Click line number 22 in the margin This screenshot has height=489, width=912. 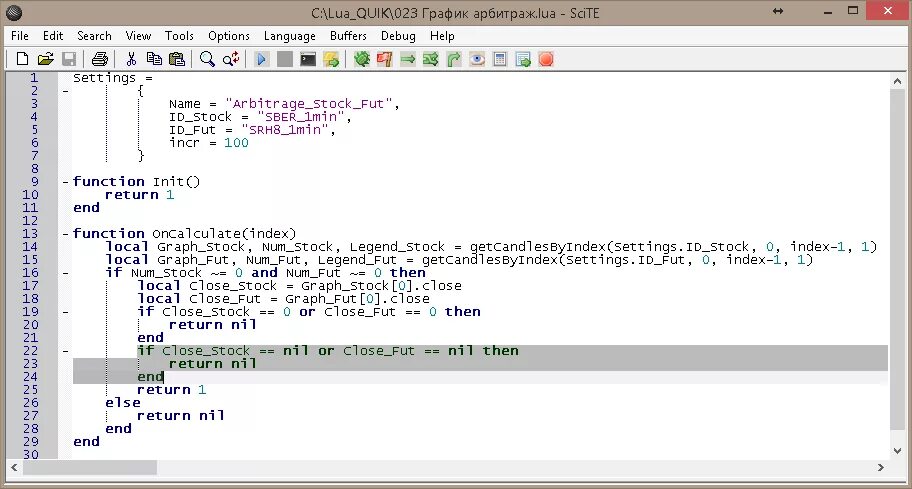[x=30, y=351]
